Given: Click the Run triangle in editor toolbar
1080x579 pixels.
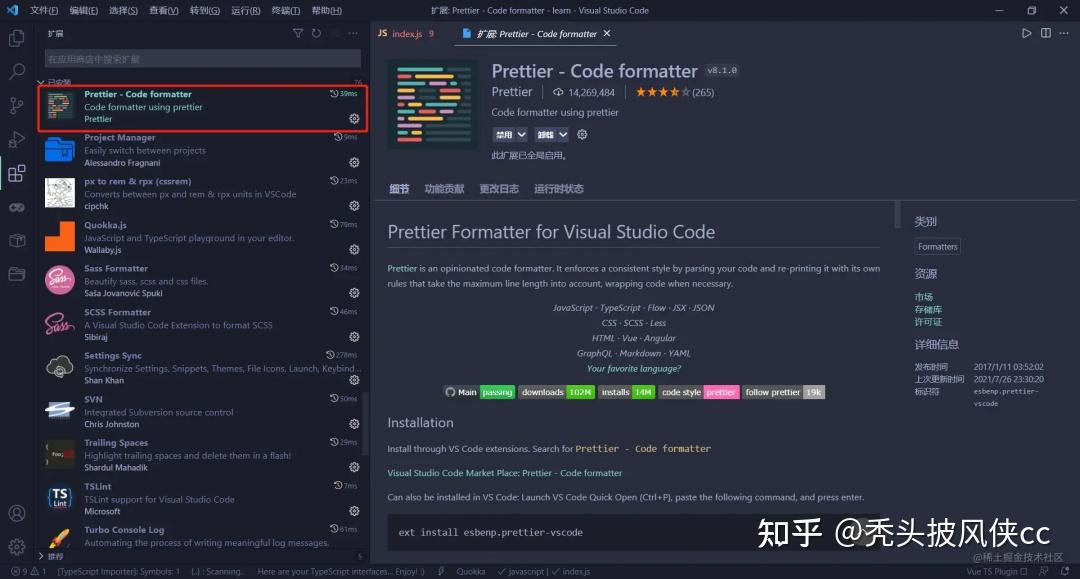Looking at the screenshot, I should (x=1026, y=33).
